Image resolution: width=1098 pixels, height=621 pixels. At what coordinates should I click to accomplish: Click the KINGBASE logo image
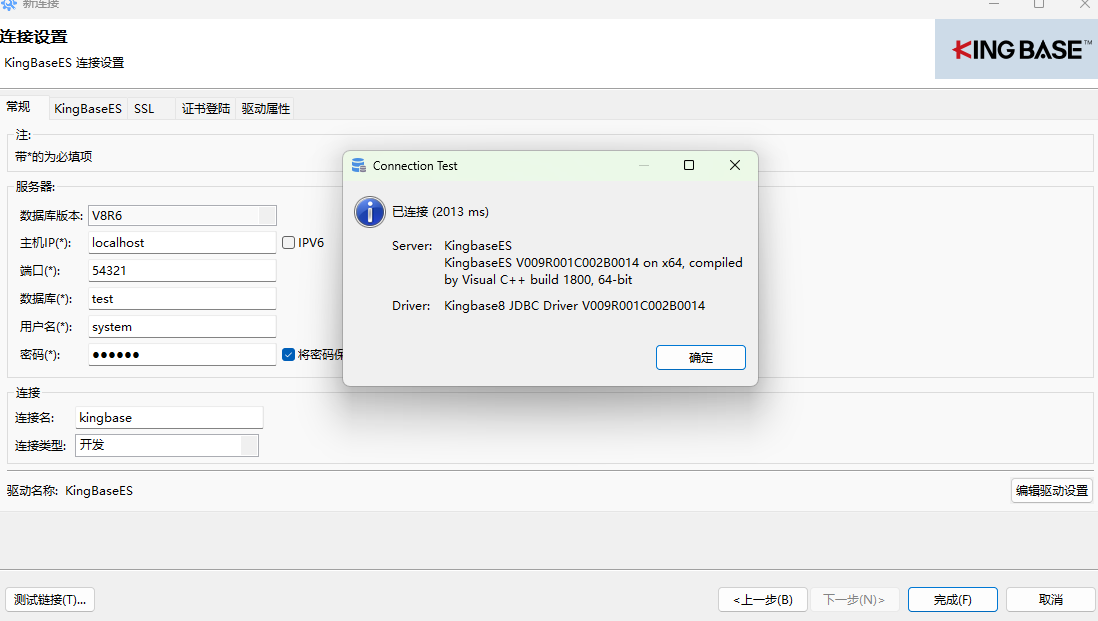tap(1016, 49)
